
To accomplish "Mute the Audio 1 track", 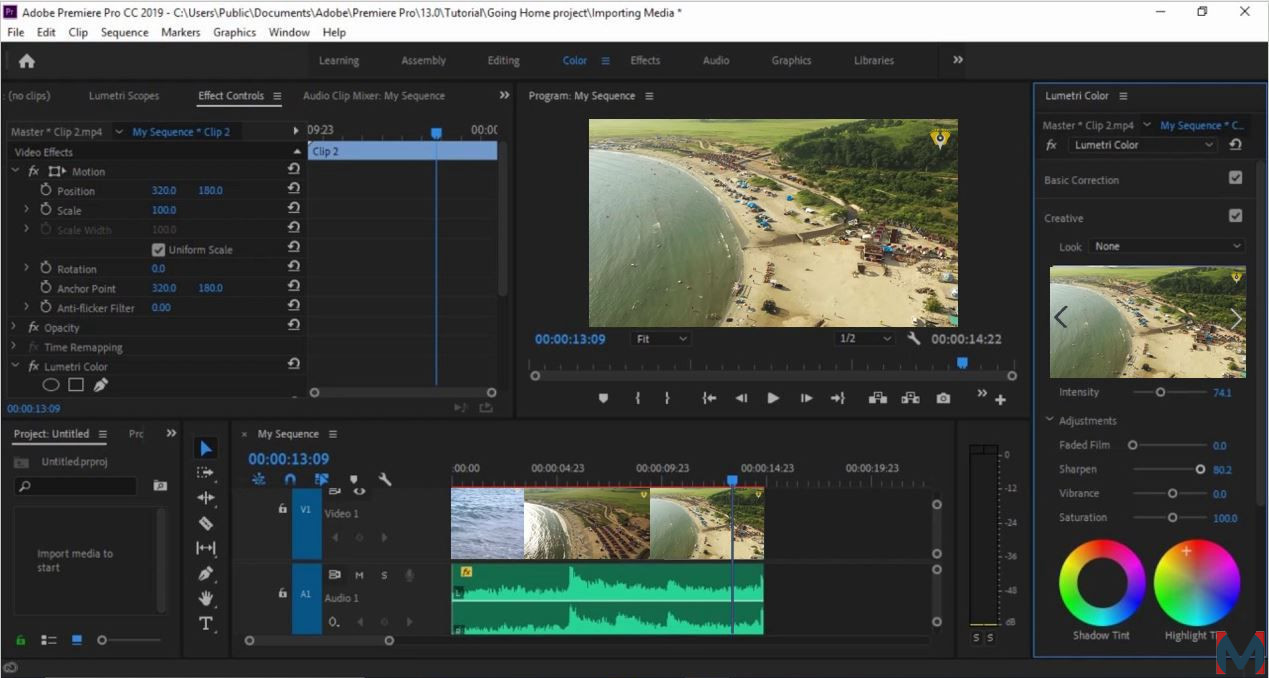I will 359,575.
